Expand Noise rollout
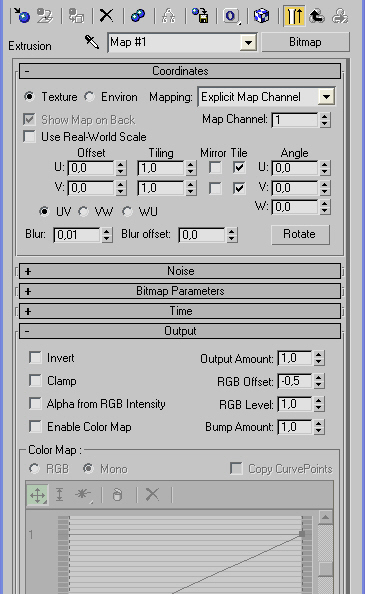Image resolution: width=365 pixels, height=594 pixels. (180, 271)
